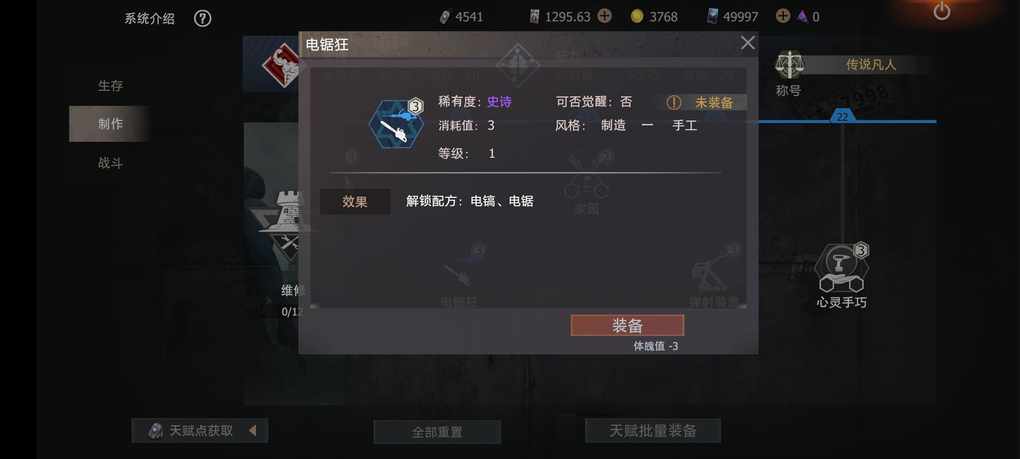The image size is (1020, 459).
Task: Select the 制作 tab
Action: point(110,124)
